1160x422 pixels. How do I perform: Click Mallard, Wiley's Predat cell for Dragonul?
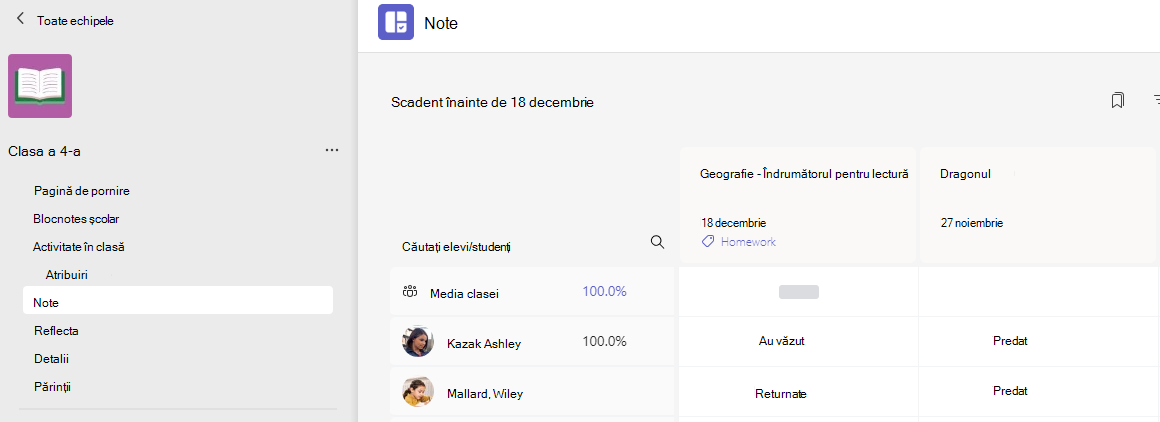[1039, 392]
